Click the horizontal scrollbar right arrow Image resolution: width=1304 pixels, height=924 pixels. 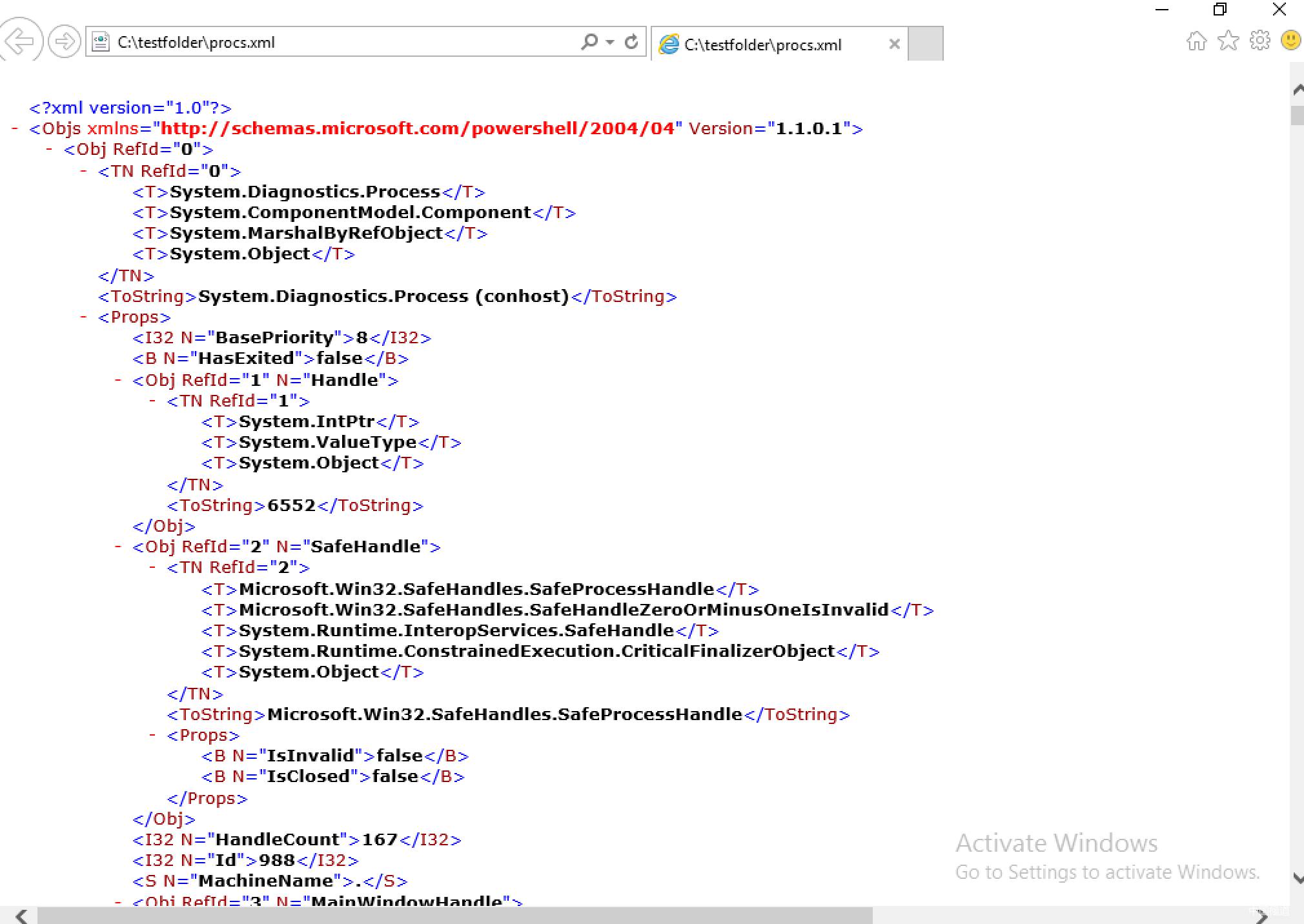[x=1262, y=916]
